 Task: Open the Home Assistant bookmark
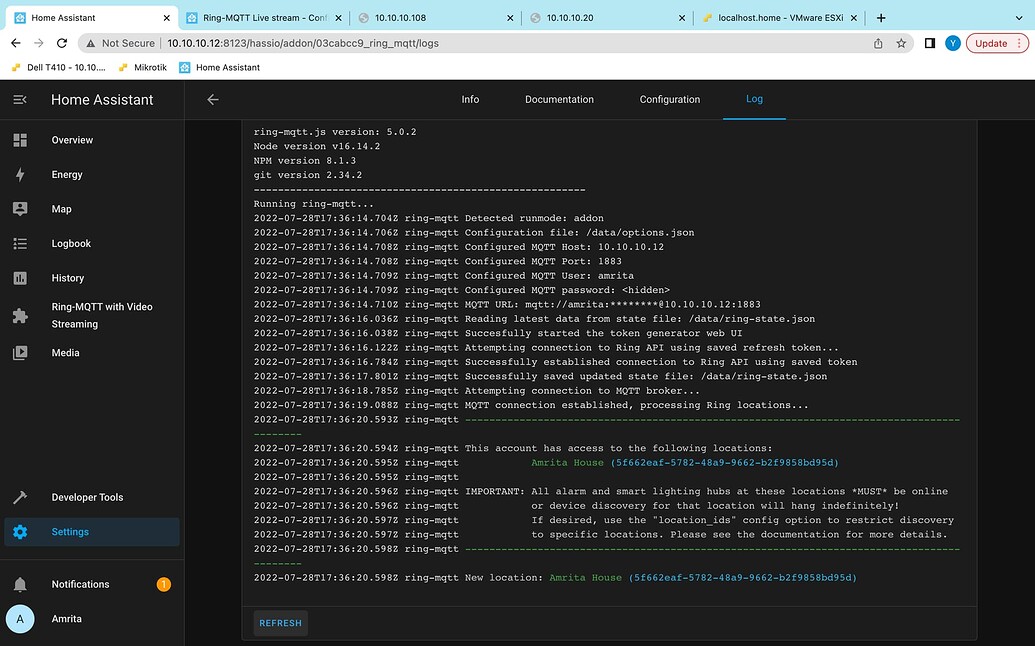click(220, 67)
